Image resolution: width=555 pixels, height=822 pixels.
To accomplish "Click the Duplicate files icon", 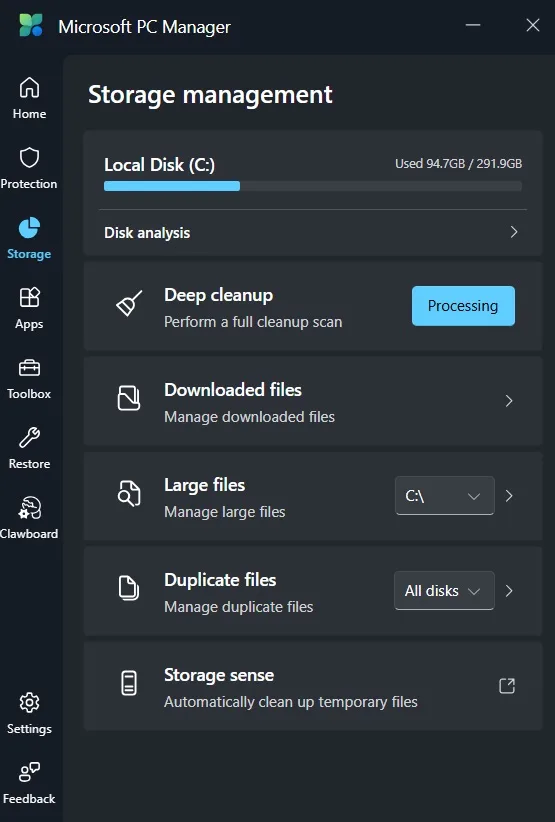I will pos(129,588).
